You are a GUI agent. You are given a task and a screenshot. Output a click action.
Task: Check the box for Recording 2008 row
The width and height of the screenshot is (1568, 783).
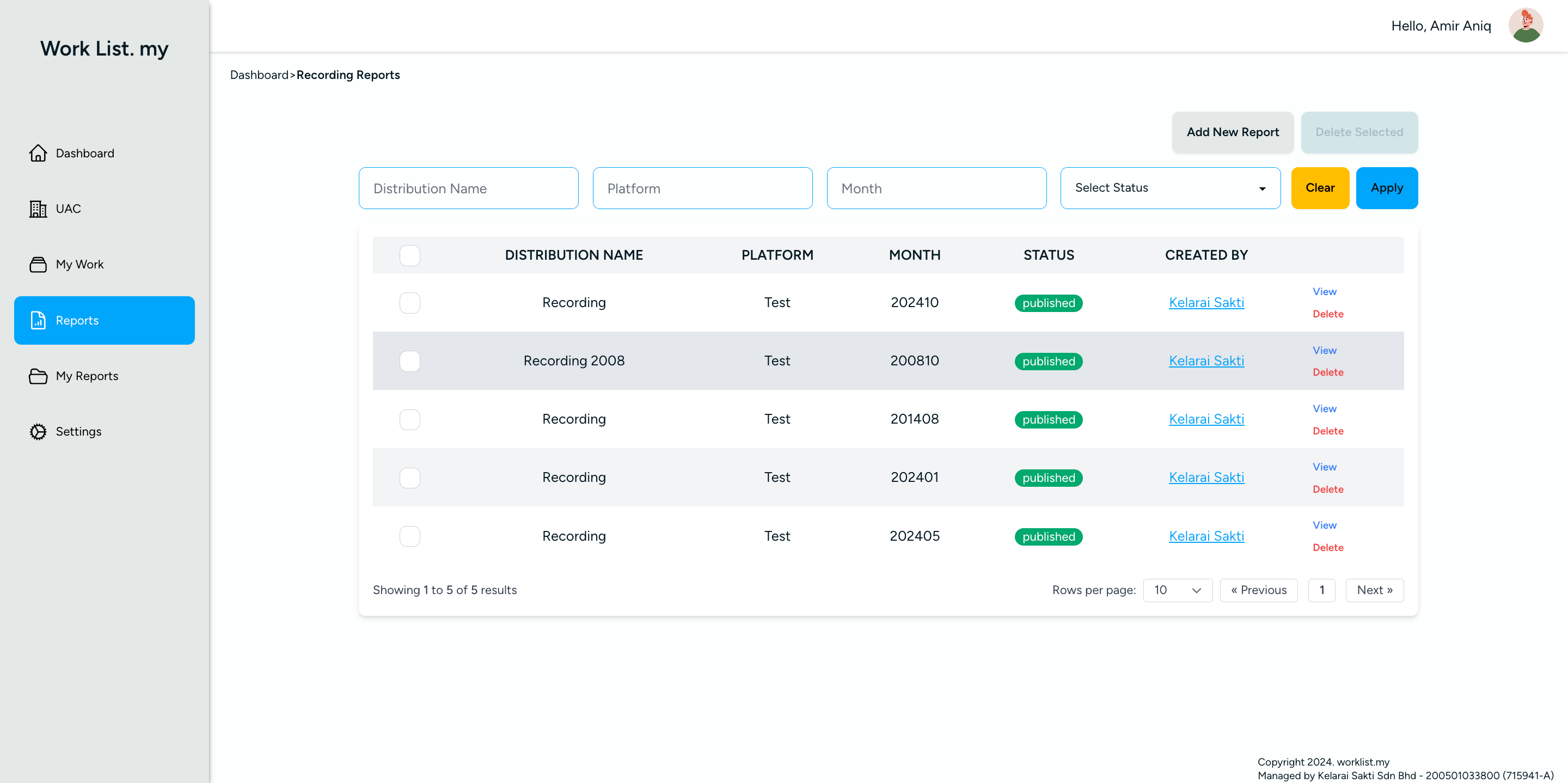point(409,361)
